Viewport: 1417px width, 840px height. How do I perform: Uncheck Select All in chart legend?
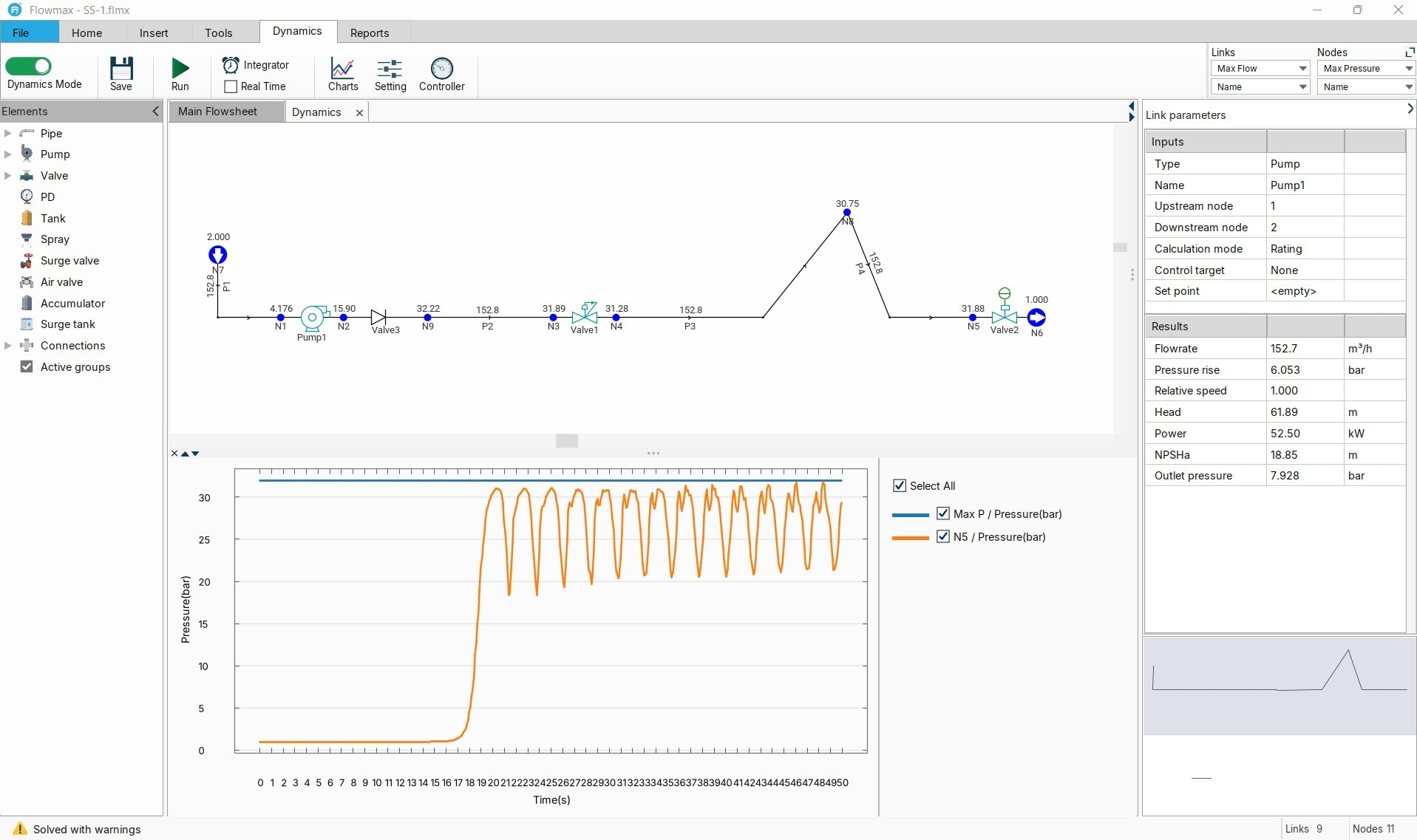(900, 485)
